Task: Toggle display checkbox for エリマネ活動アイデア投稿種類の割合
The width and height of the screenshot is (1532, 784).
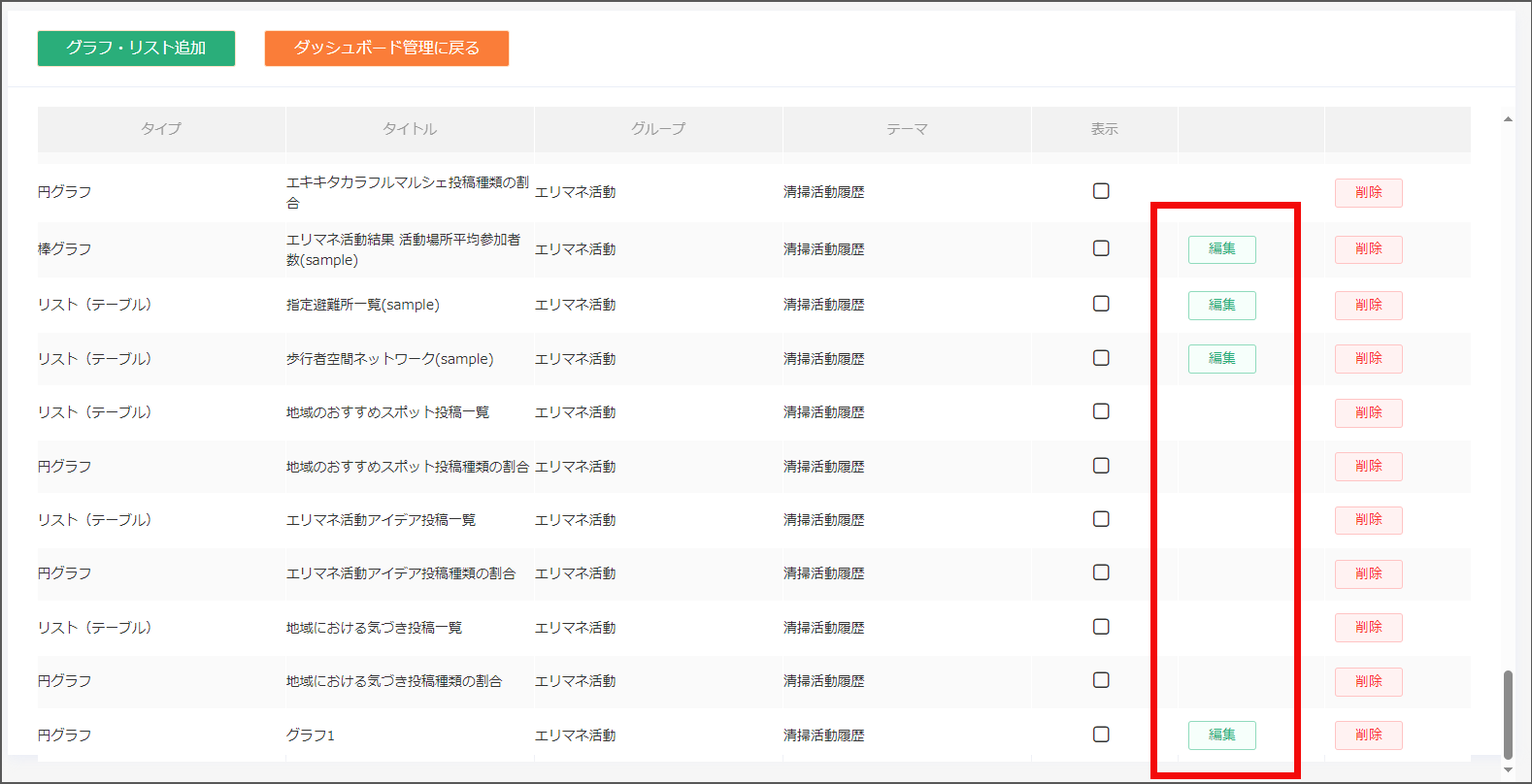Action: [1101, 572]
